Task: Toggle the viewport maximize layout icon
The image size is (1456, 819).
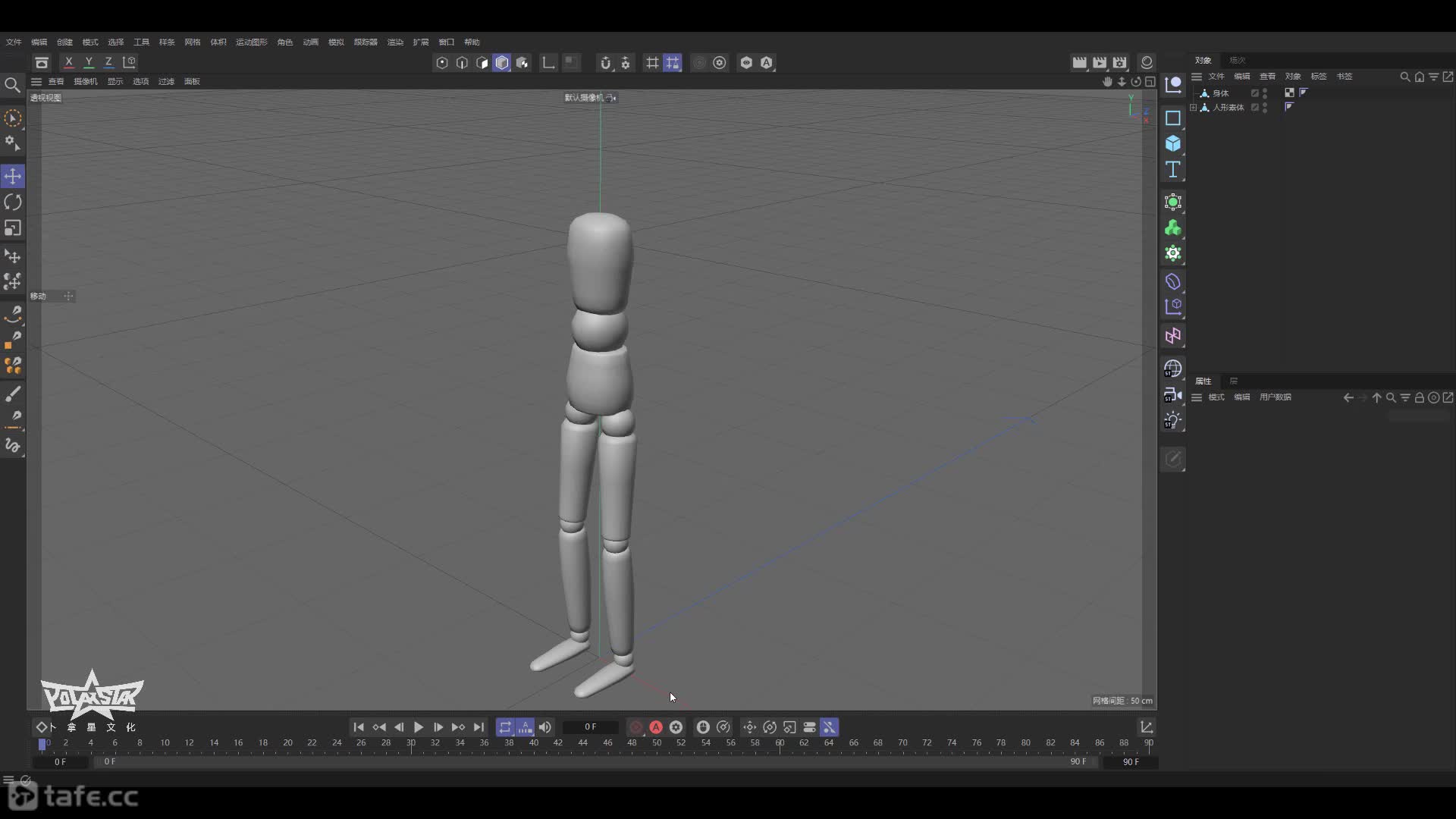Action: pyautogui.click(x=1150, y=81)
